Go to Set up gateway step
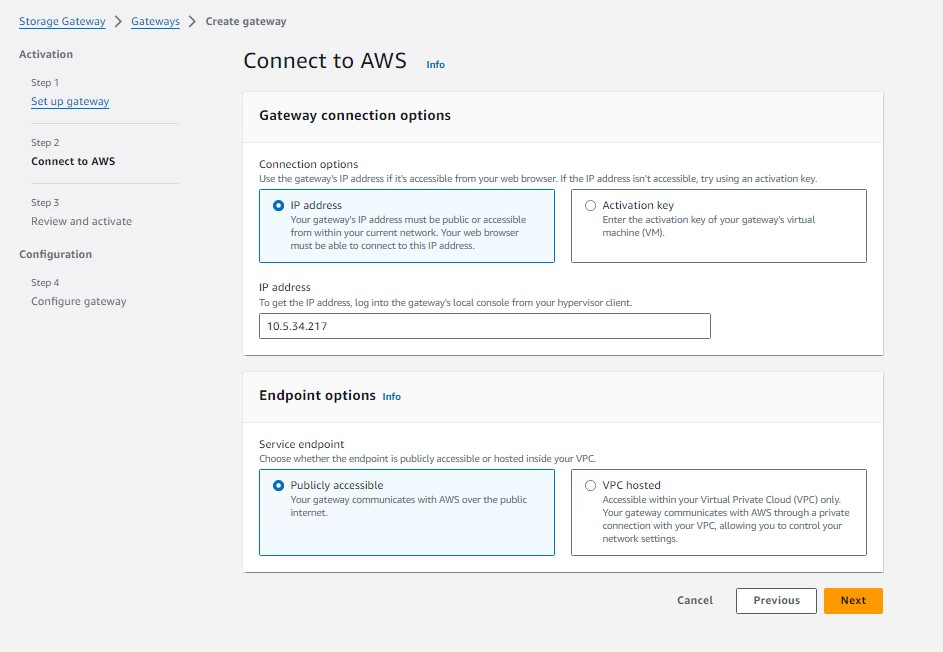The height and width of the screenshot is (652, 943). [x=70, y=102]
